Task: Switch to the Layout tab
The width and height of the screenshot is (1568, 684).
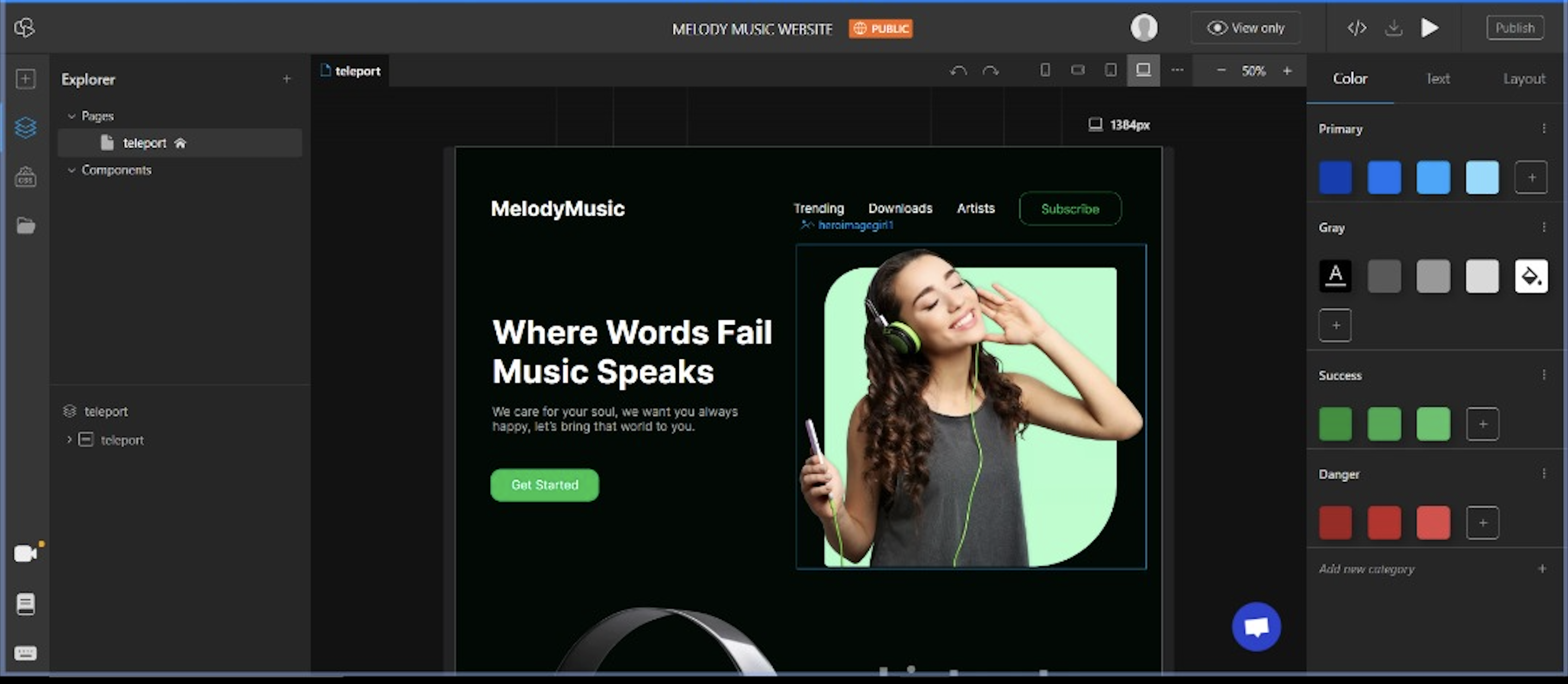Action: point(1523,78)
